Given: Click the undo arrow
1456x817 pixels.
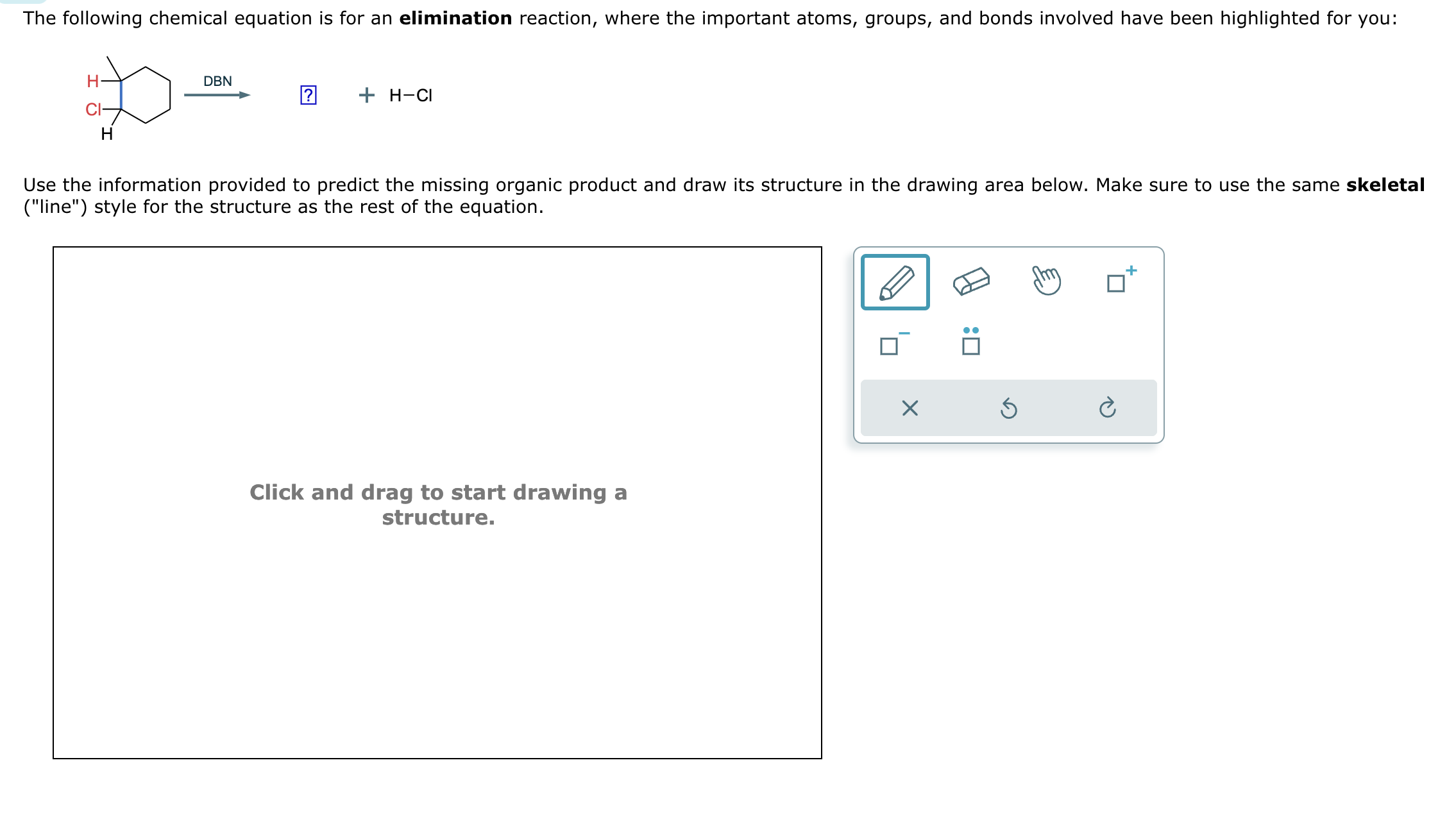Looking at the screenshot, I should 1008,408.
